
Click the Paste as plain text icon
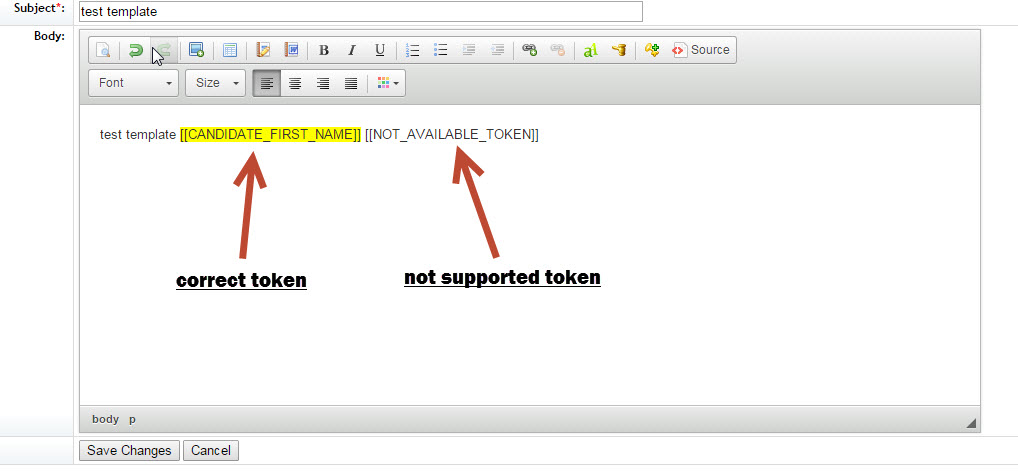tap(263, 50)
